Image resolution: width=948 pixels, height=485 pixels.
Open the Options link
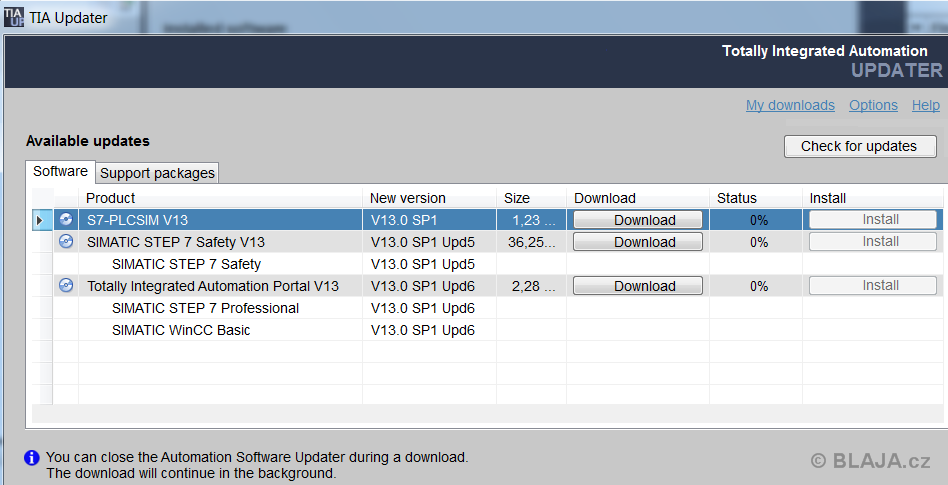pos(873,105)
